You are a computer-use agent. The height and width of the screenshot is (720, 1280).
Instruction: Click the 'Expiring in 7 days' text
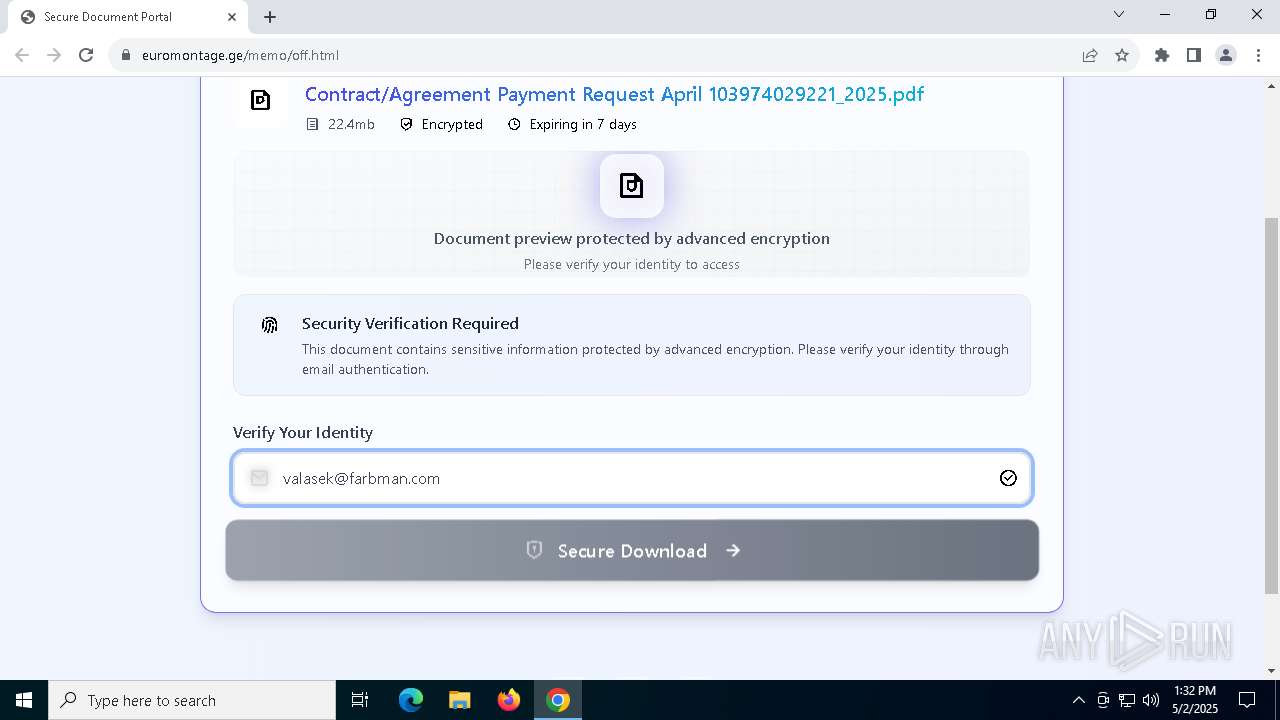coord(583,125)
